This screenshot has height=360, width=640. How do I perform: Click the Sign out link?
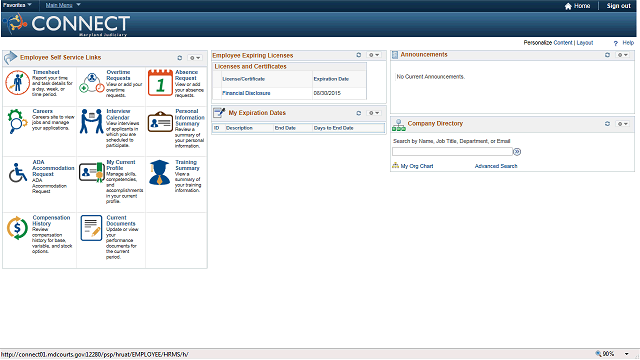click(618, 6)
